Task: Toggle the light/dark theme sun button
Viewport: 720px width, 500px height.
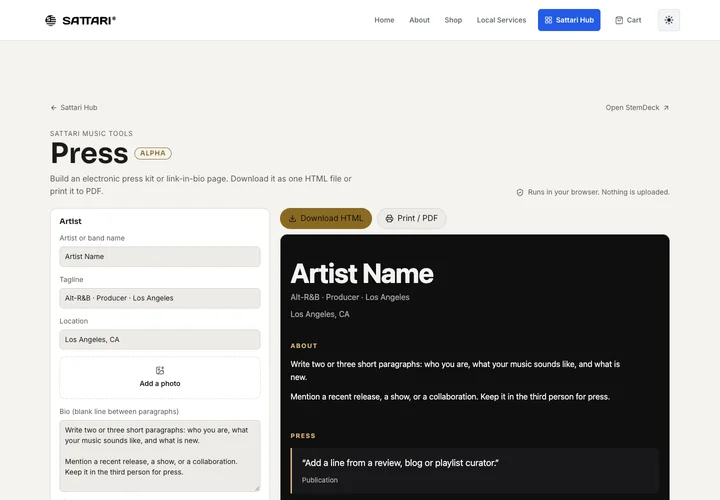Action: [x=669, y=20]
